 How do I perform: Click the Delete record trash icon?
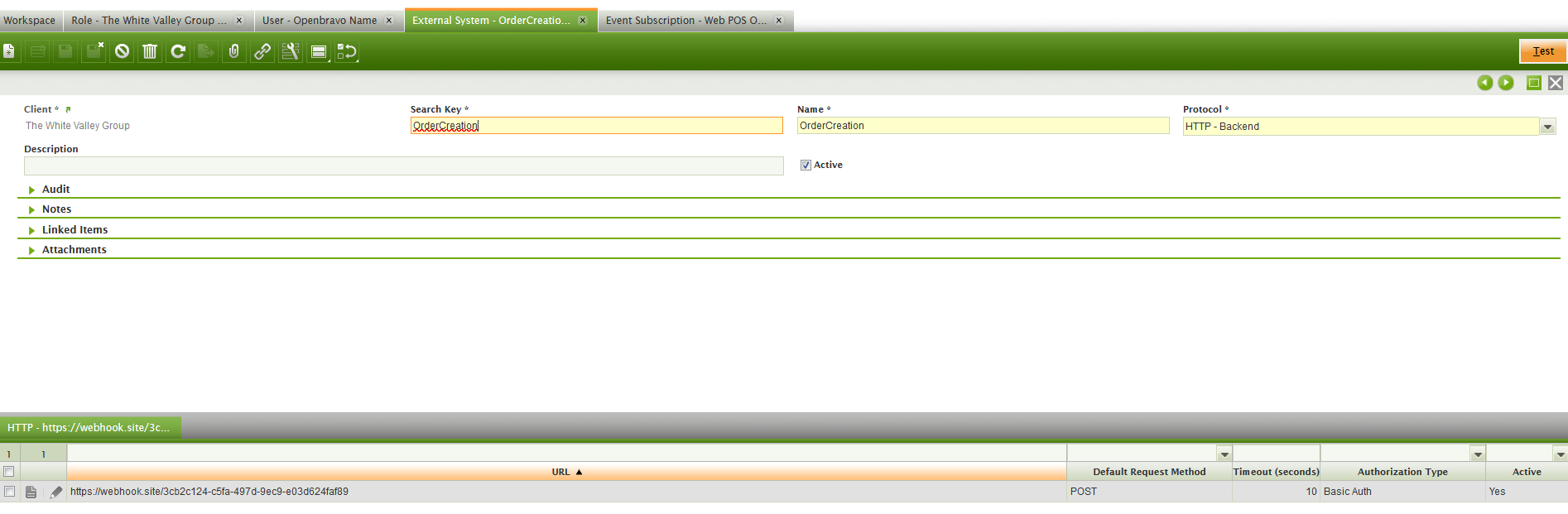point(150,51)
